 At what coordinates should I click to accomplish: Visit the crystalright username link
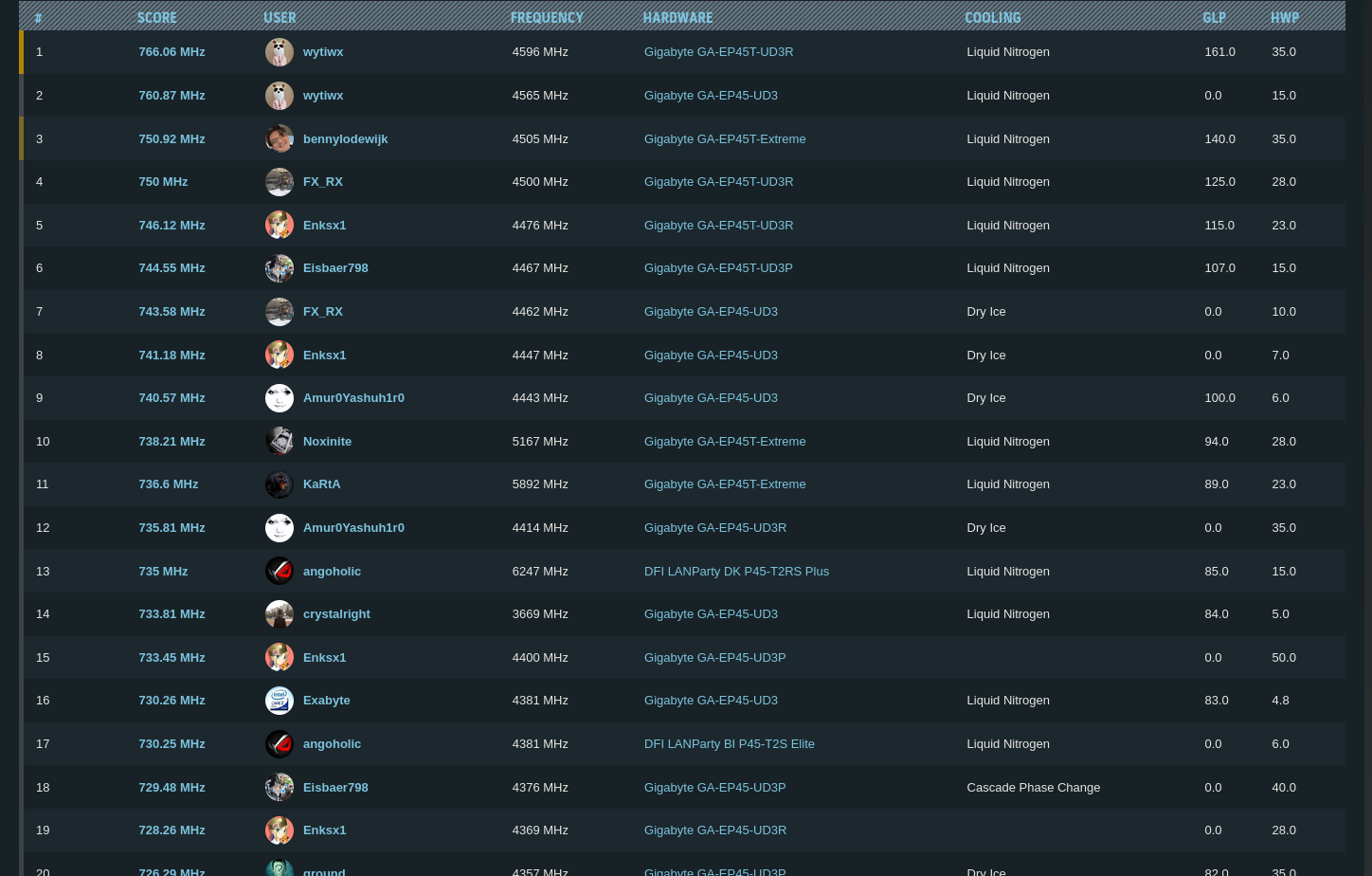[336, 614]
